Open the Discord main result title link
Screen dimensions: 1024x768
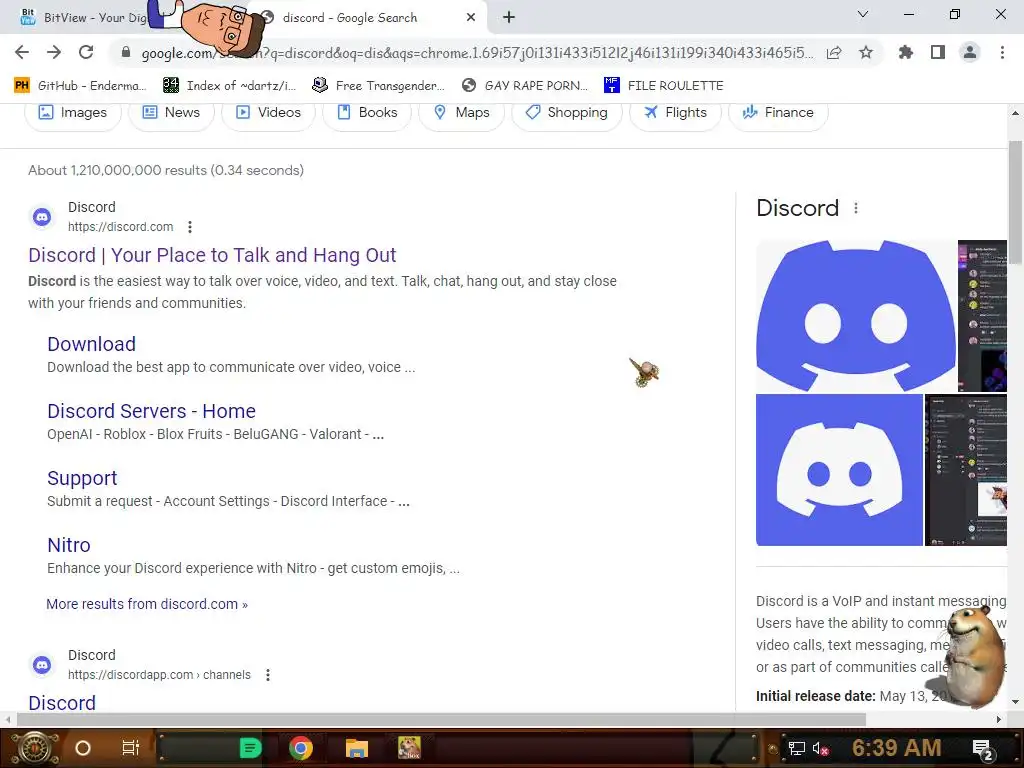212,255
